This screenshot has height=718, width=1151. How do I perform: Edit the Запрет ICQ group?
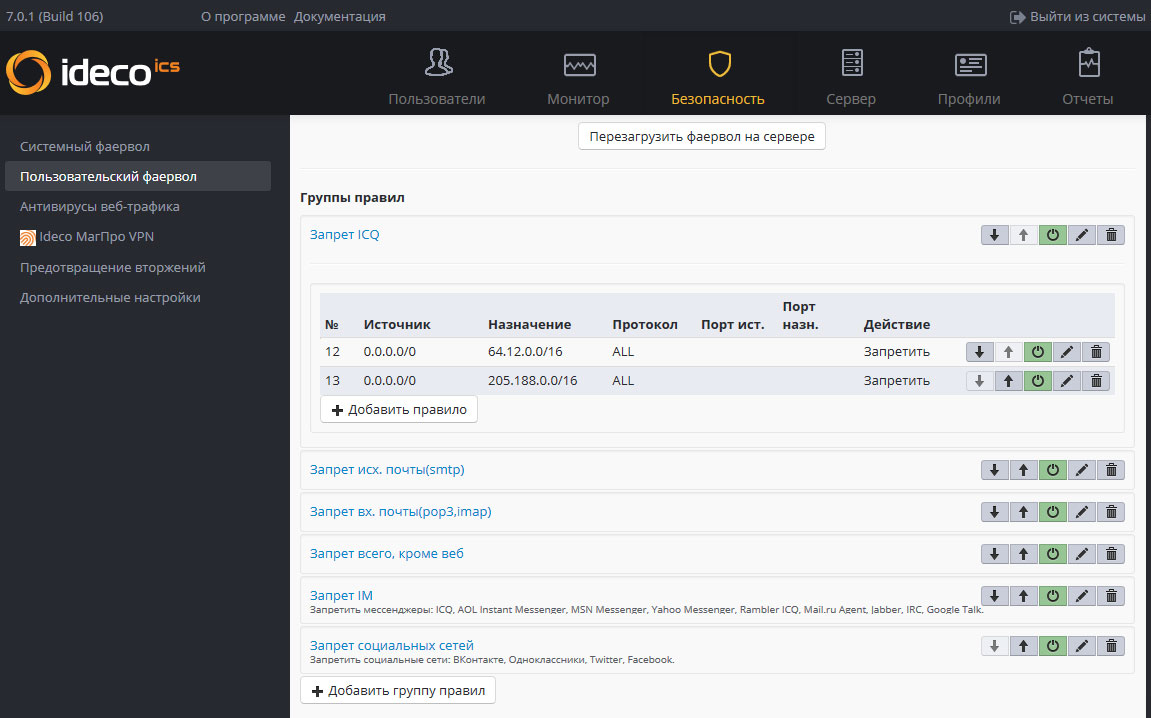pos(1082,235)
